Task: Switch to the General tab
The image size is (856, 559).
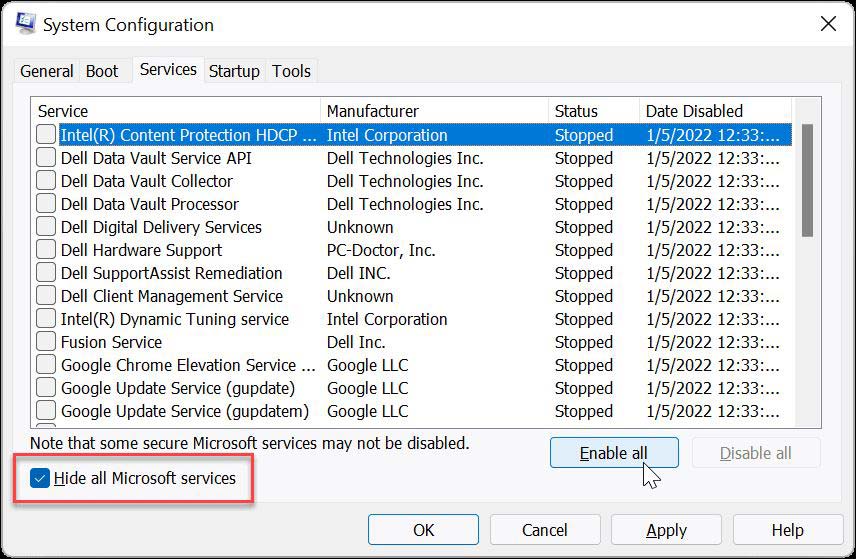Action: 46,71
